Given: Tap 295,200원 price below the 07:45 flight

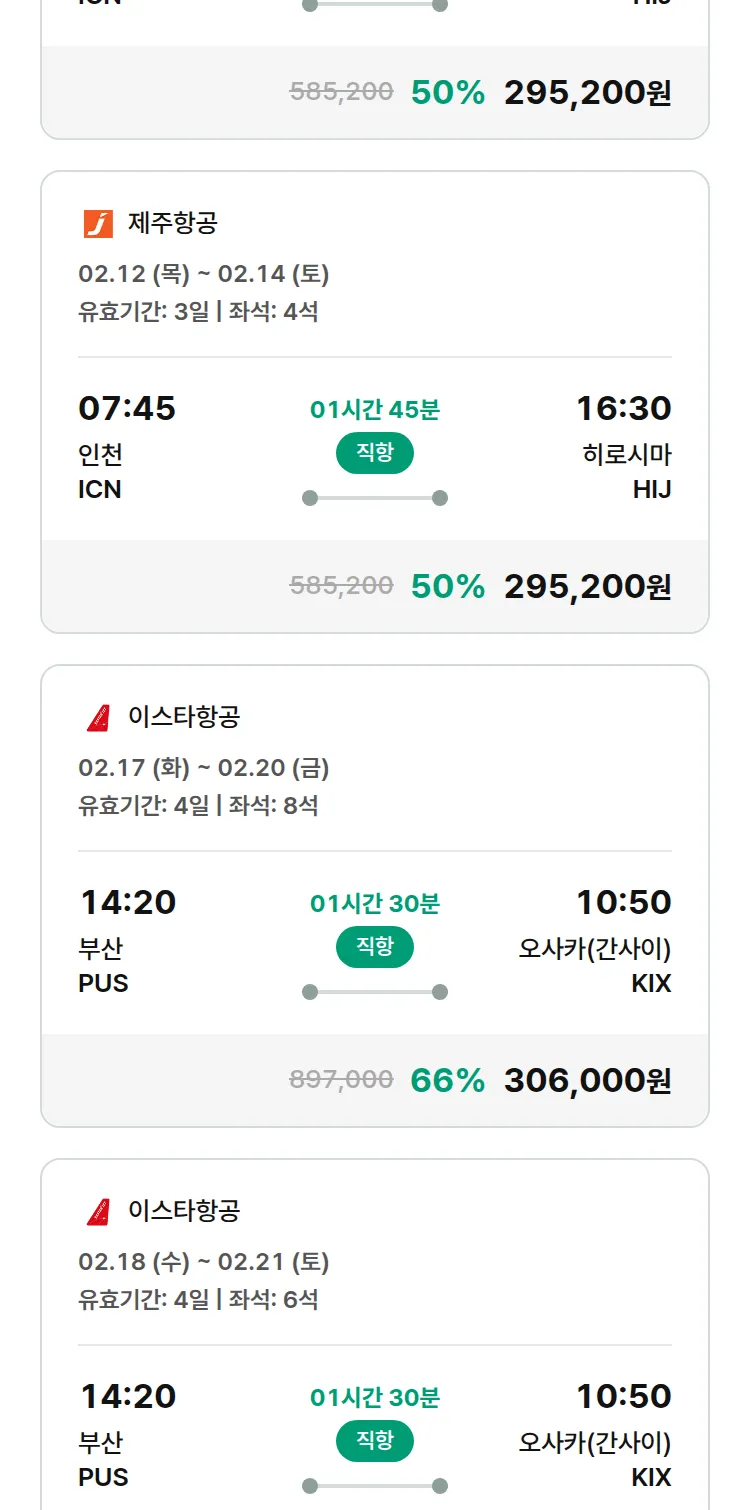Looking at the screenshot, I should coord(587,587).
